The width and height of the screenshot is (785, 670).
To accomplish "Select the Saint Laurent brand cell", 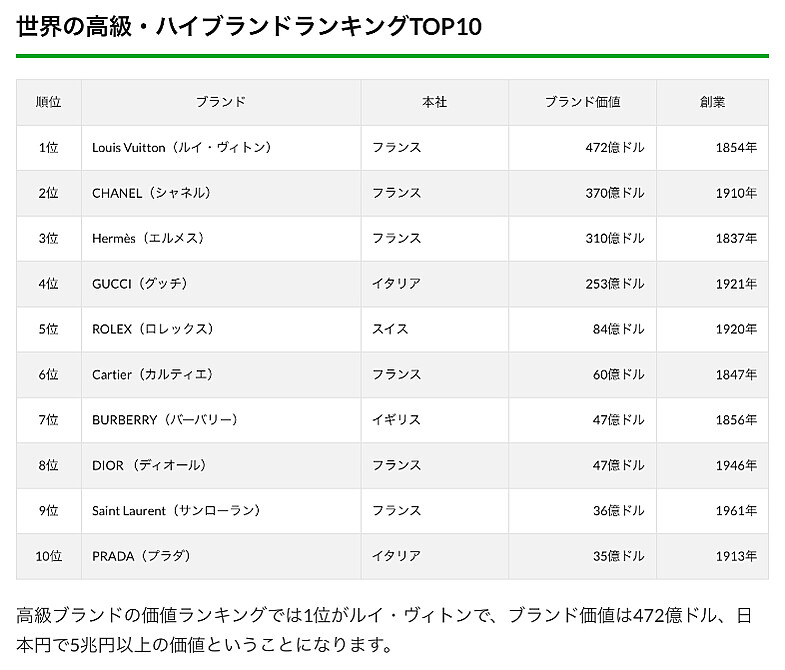I will (x=221, y=511).
